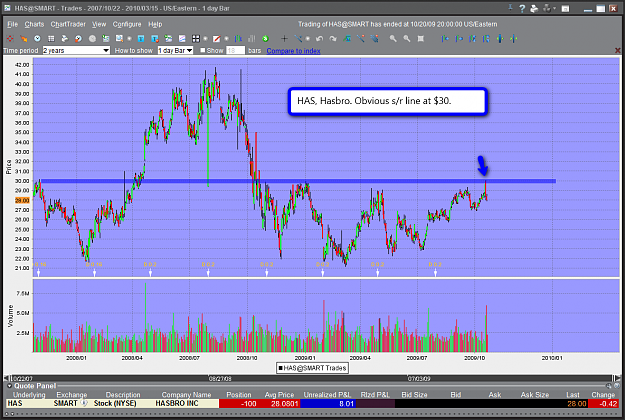Open the dot dropdown beside the red line icon

[x=226, y=39]
